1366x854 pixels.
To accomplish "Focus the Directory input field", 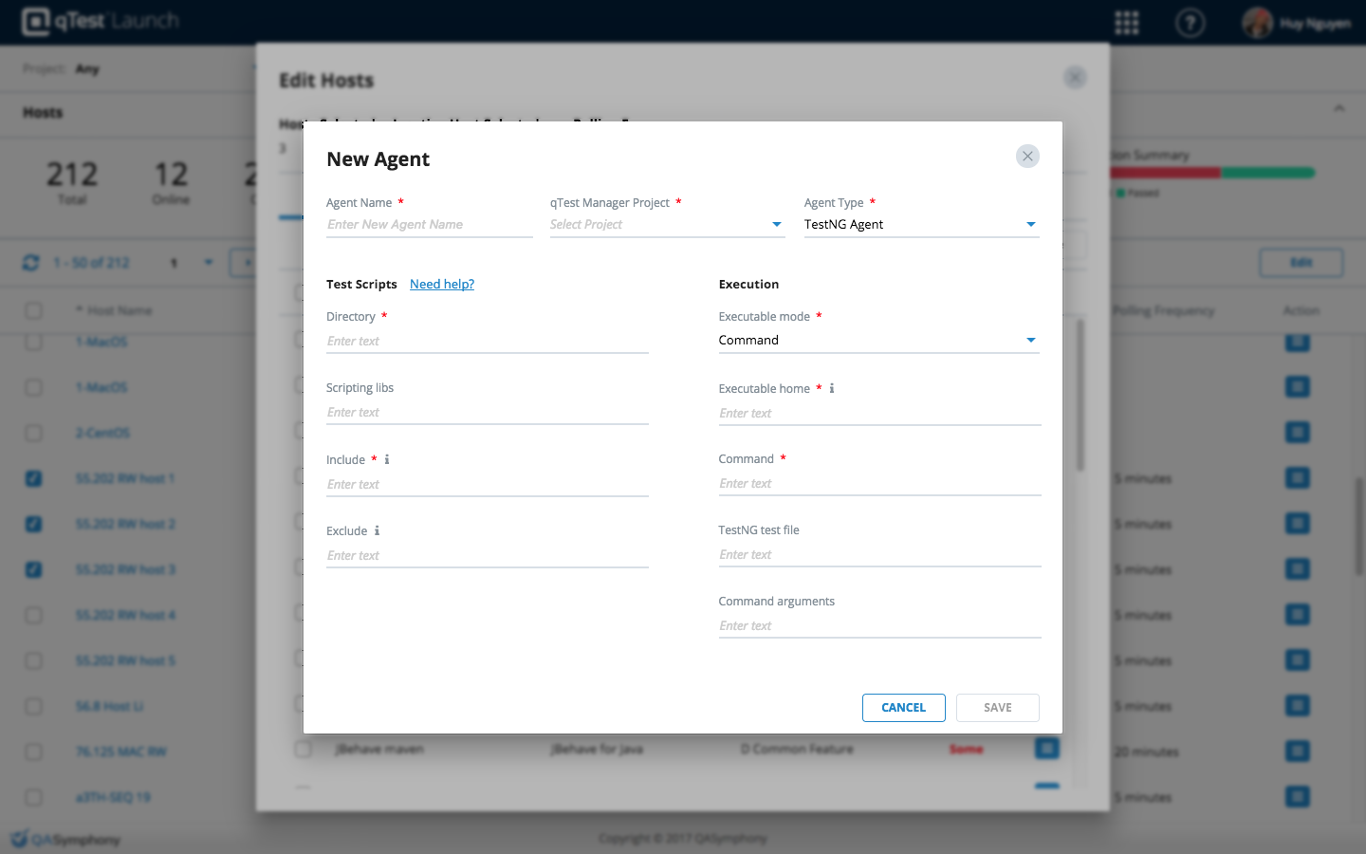I will [x=488, y=341].
